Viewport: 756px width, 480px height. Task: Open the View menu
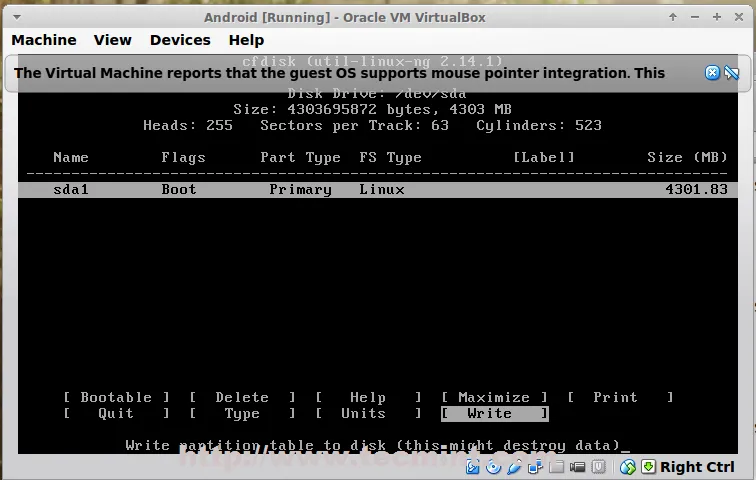click(112, 40)
